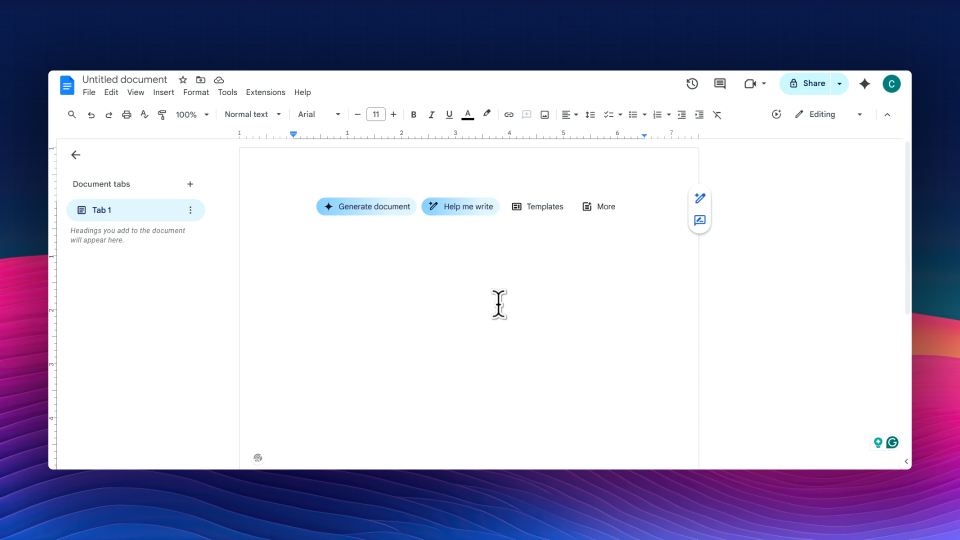Screen dimensions: 960x540
Task: Clear formatting
Action: point(717,114)
